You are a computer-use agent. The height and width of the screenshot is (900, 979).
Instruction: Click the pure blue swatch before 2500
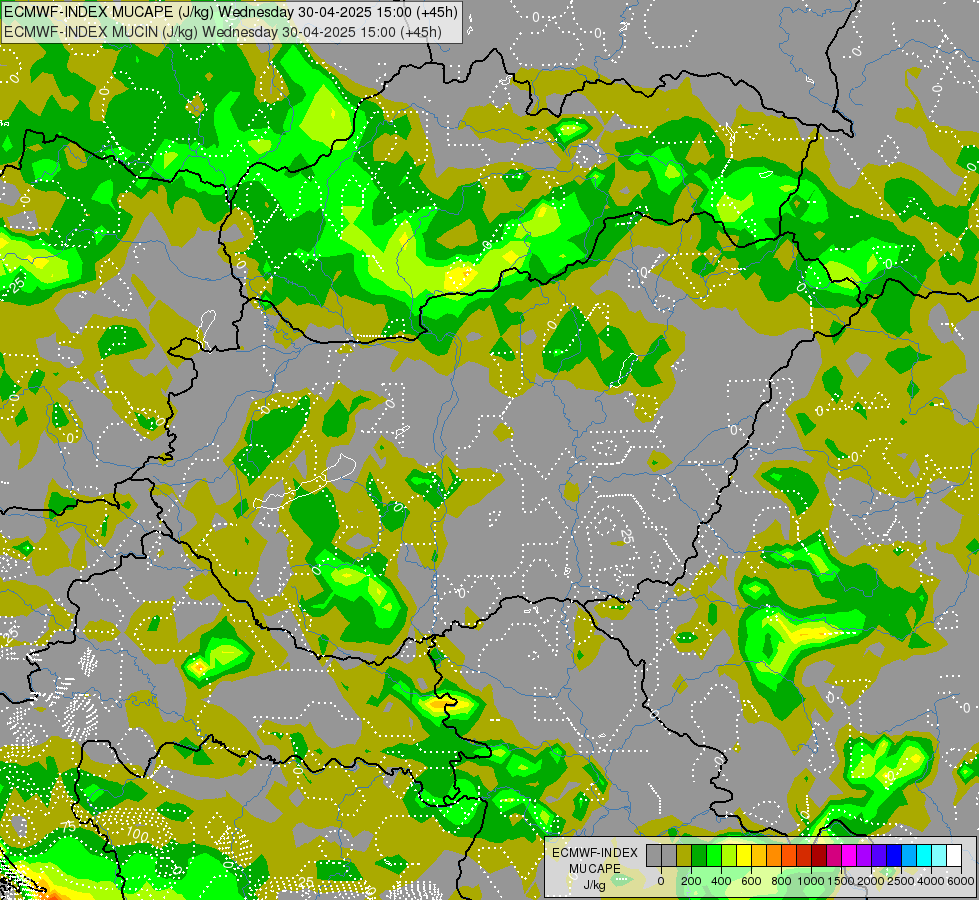[x=895, y=856]
